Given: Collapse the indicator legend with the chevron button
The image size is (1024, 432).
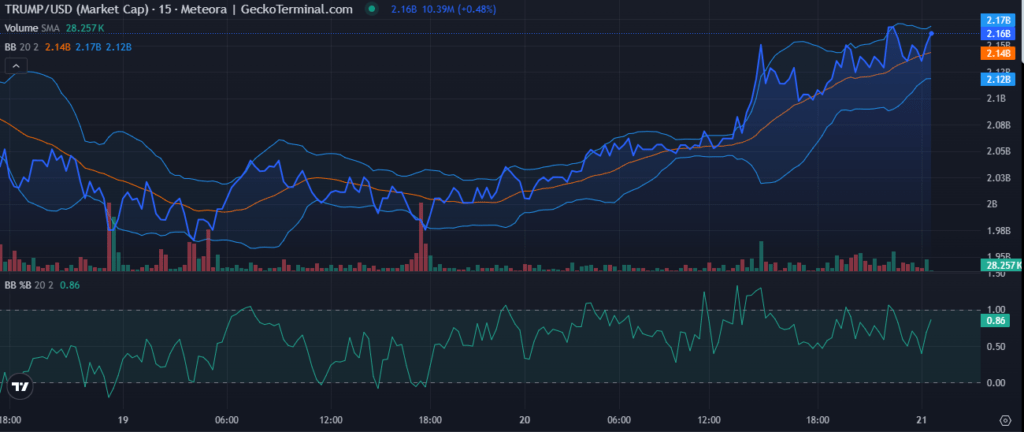Looking at the screenshot, I should (x=16, y=65).
